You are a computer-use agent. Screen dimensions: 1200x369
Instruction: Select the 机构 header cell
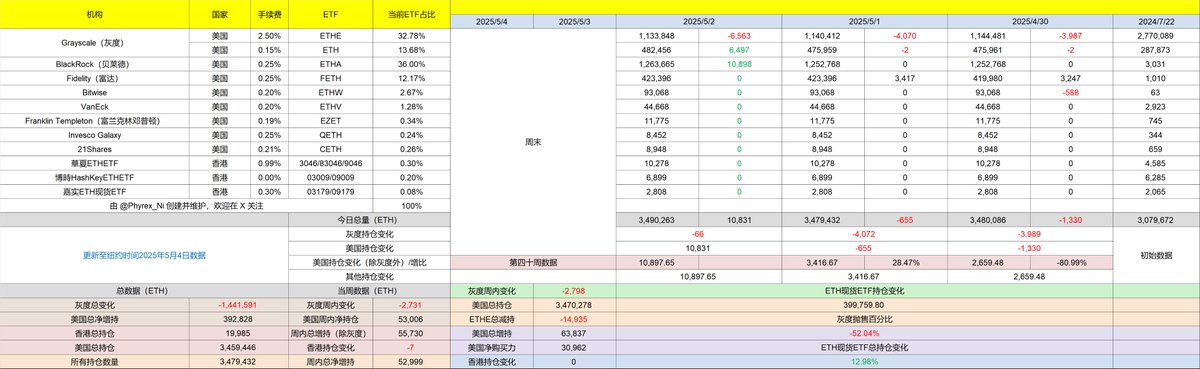click(95, 16)
